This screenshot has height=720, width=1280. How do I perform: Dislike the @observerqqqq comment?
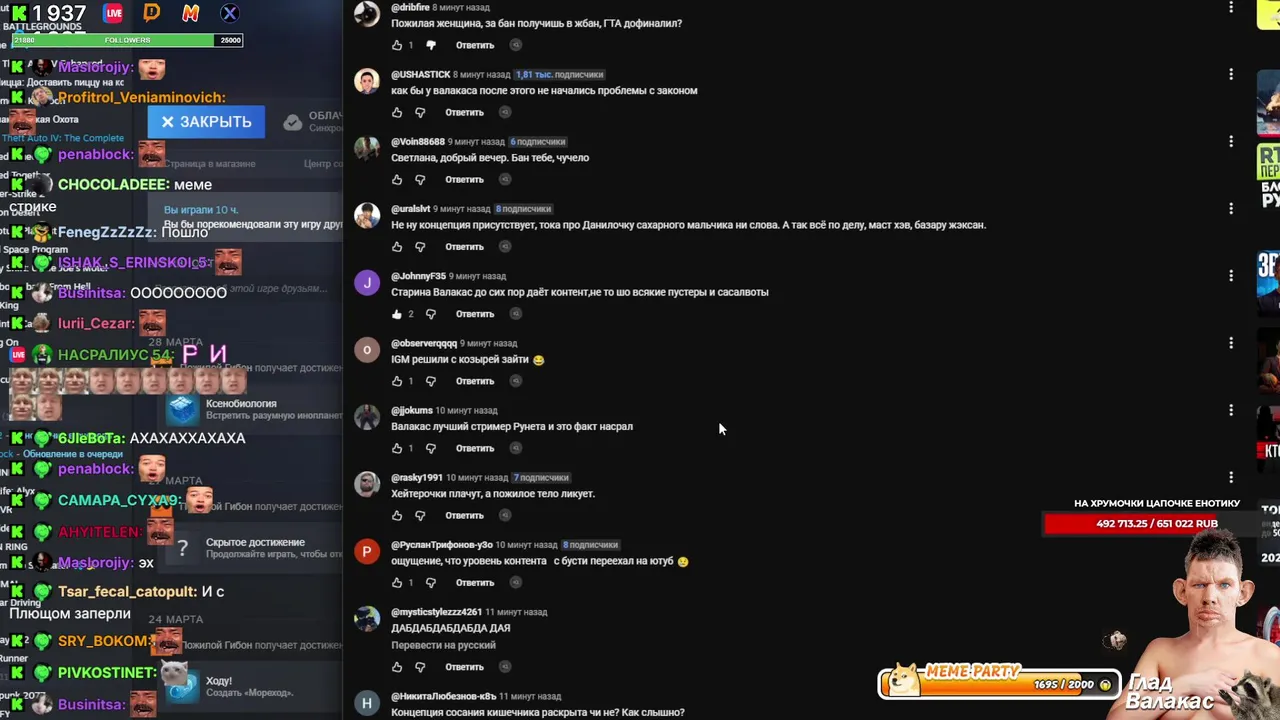pos(431,381)
